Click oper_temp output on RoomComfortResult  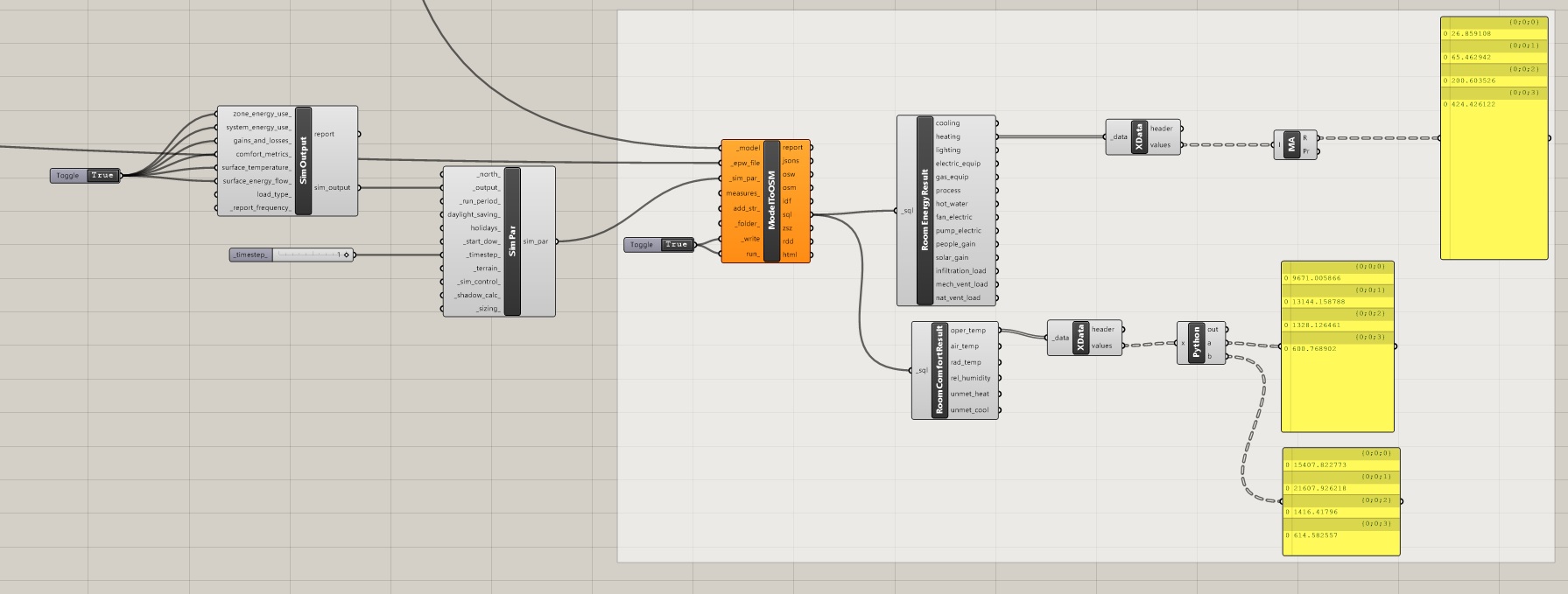(x=968, y=331)
